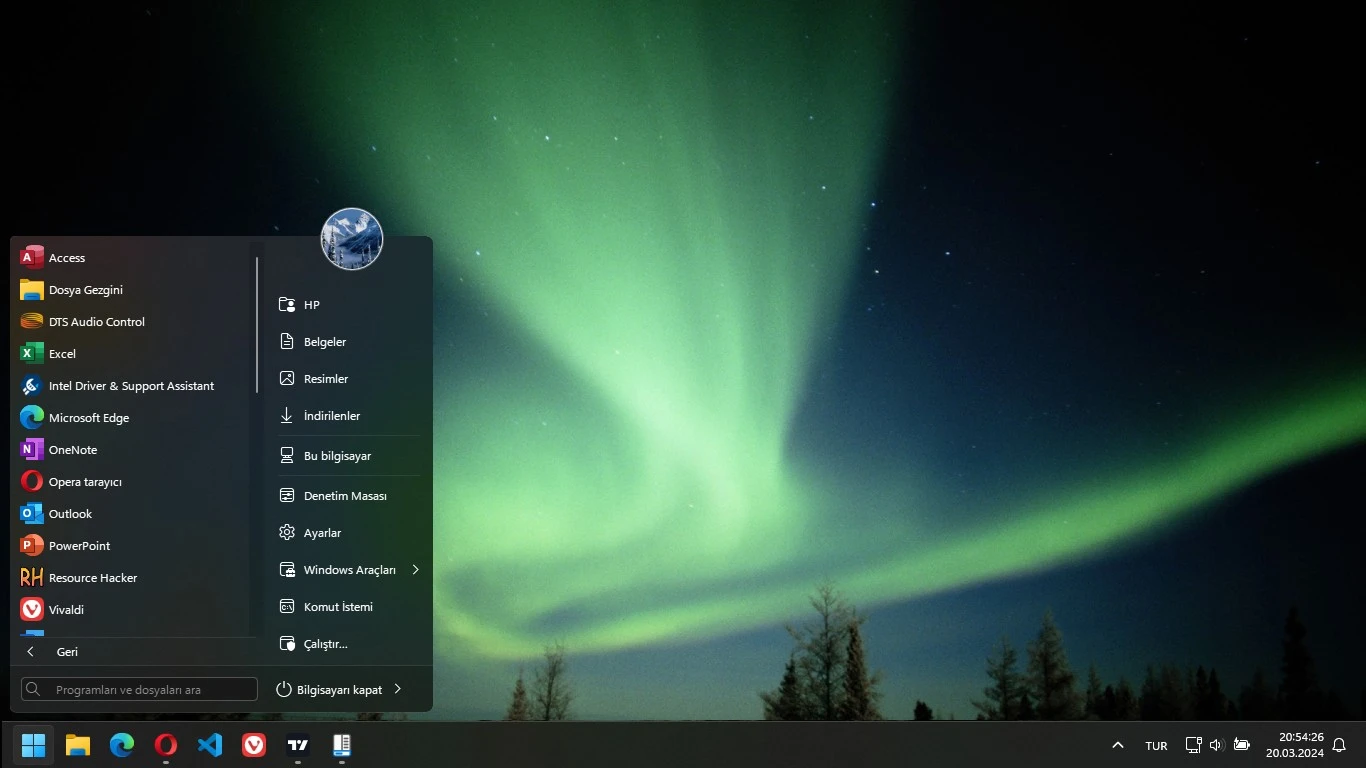Open the network status tray icon
The height and width of the screenshot is (768, 1366).
coord(1193,745)
